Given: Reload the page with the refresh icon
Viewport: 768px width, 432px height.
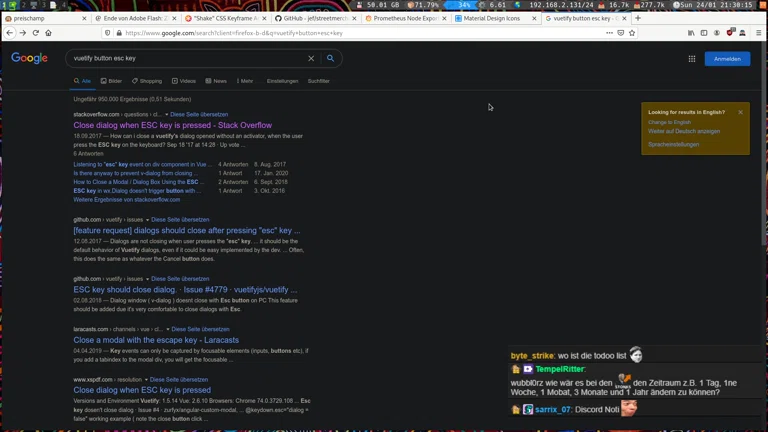Looking at the screenshot, I should [x=36, y=33].
